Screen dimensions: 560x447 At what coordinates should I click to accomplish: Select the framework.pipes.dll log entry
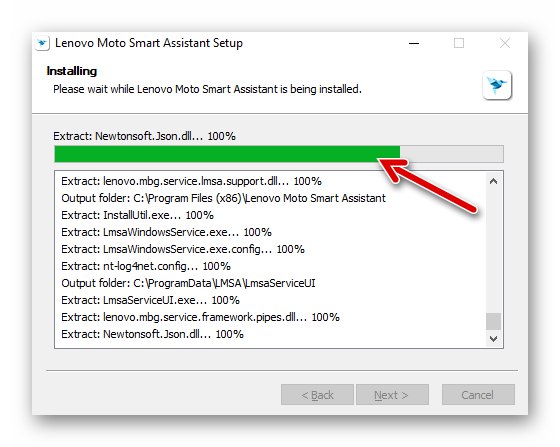200,317
